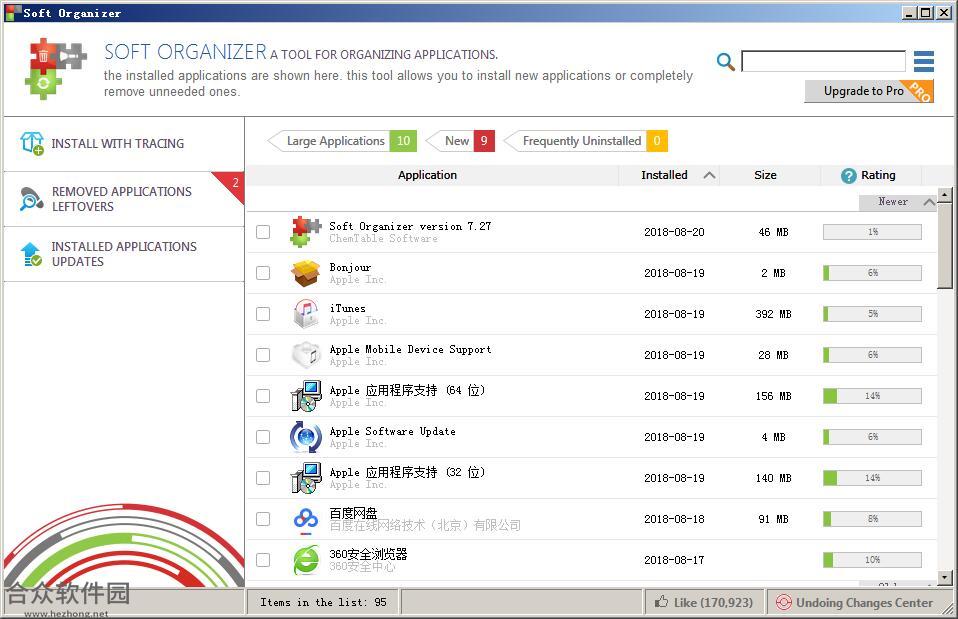Click the Soft Organizer row app icon
Viewport: 958px width, 619px height.
305,232
